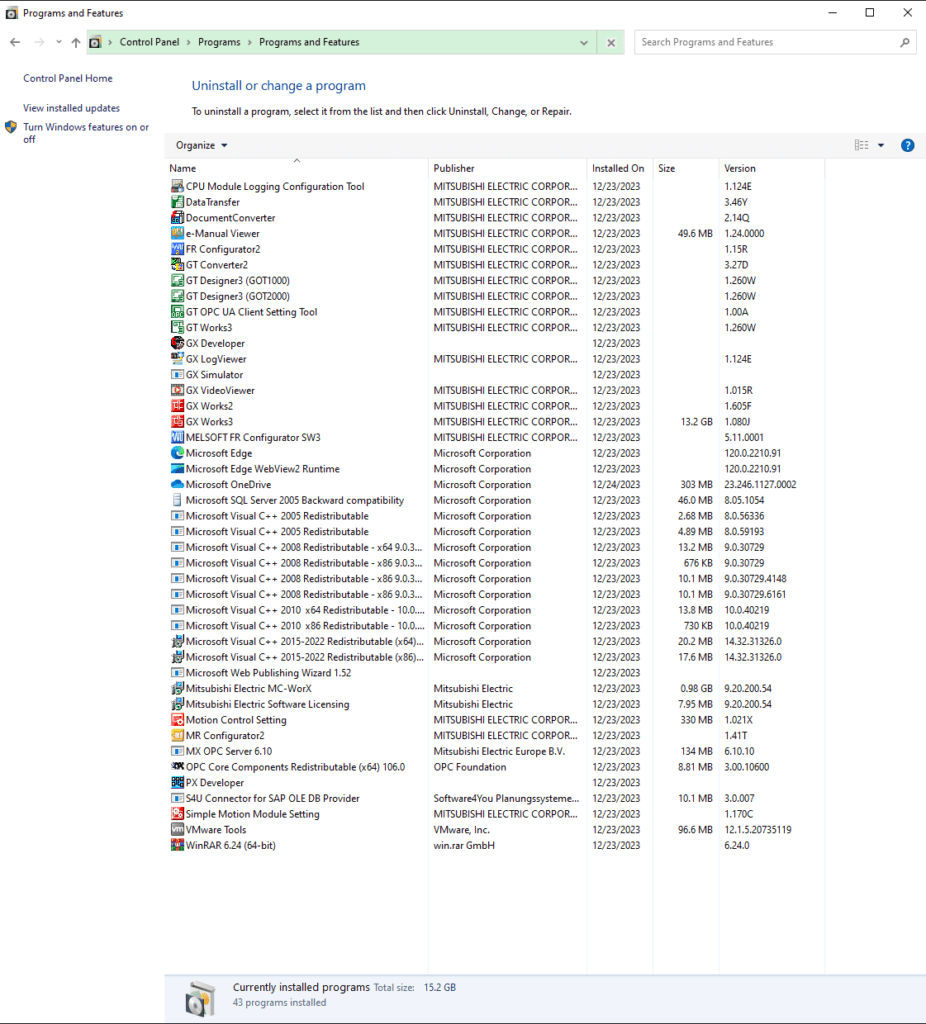Select OPC Core Components Redistributable (x64) entry
Screen dimensions: 926x1024
[x=494, y=767]
